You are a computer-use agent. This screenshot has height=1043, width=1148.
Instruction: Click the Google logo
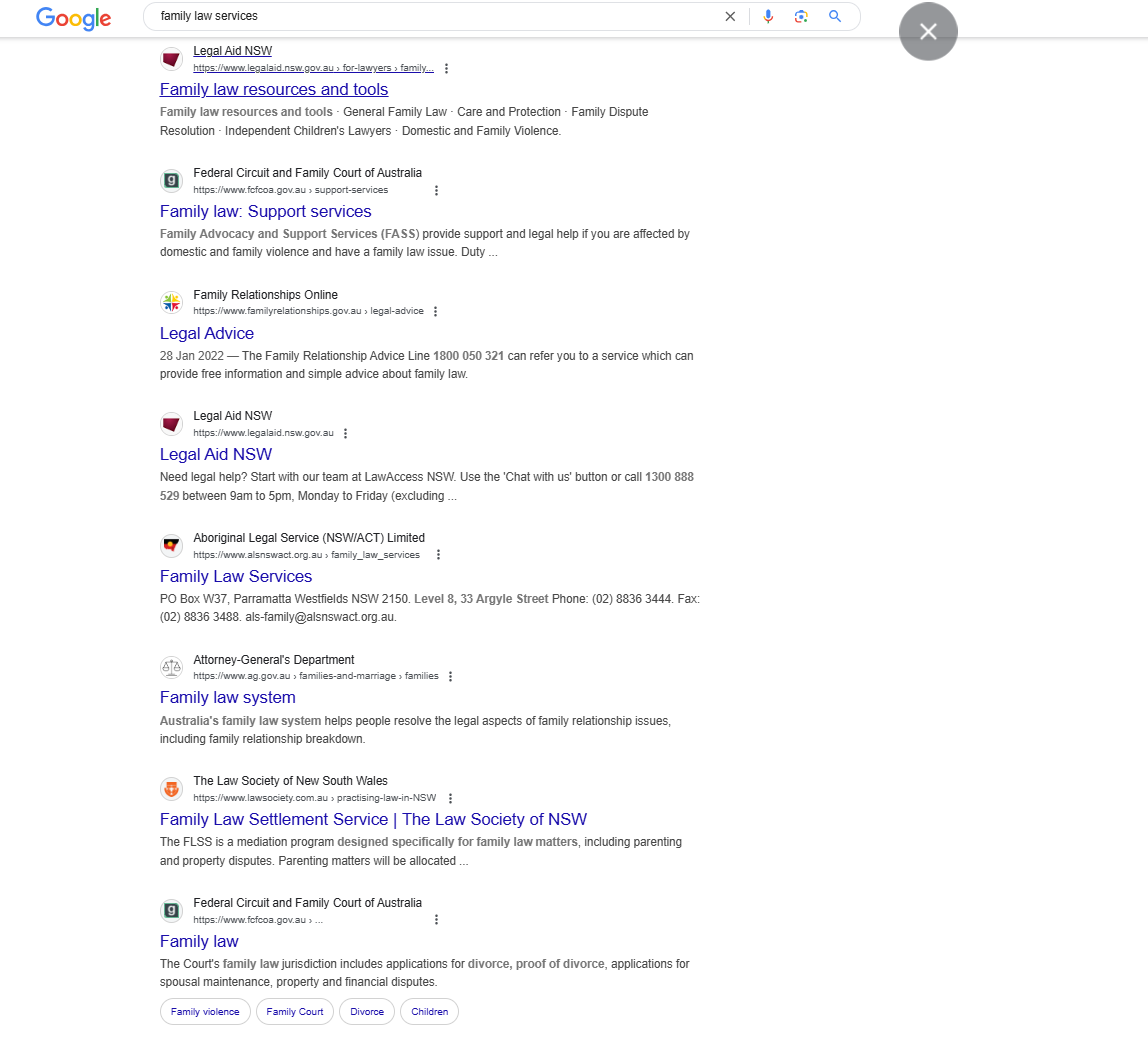click(x=73, y=18)
